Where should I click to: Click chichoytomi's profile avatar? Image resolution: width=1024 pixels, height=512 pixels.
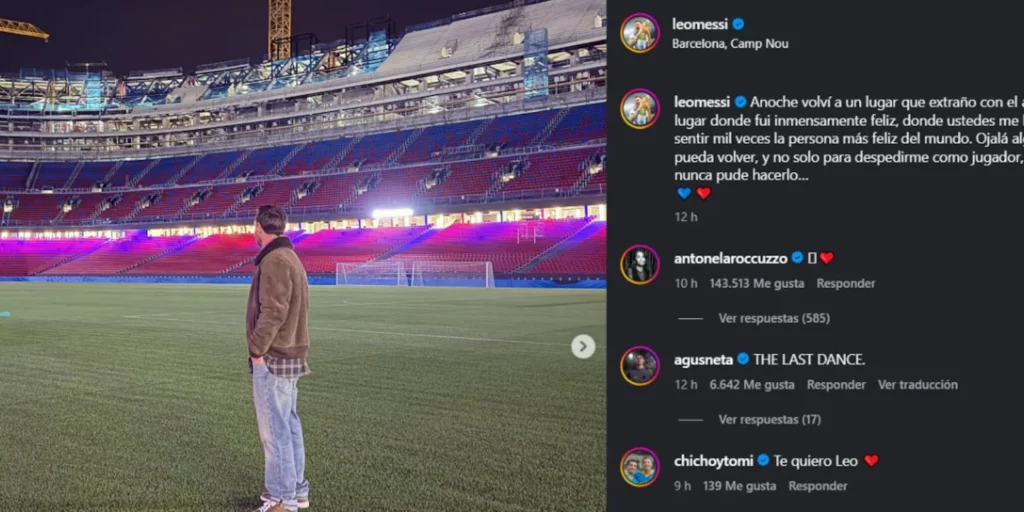tap(639, 467)
